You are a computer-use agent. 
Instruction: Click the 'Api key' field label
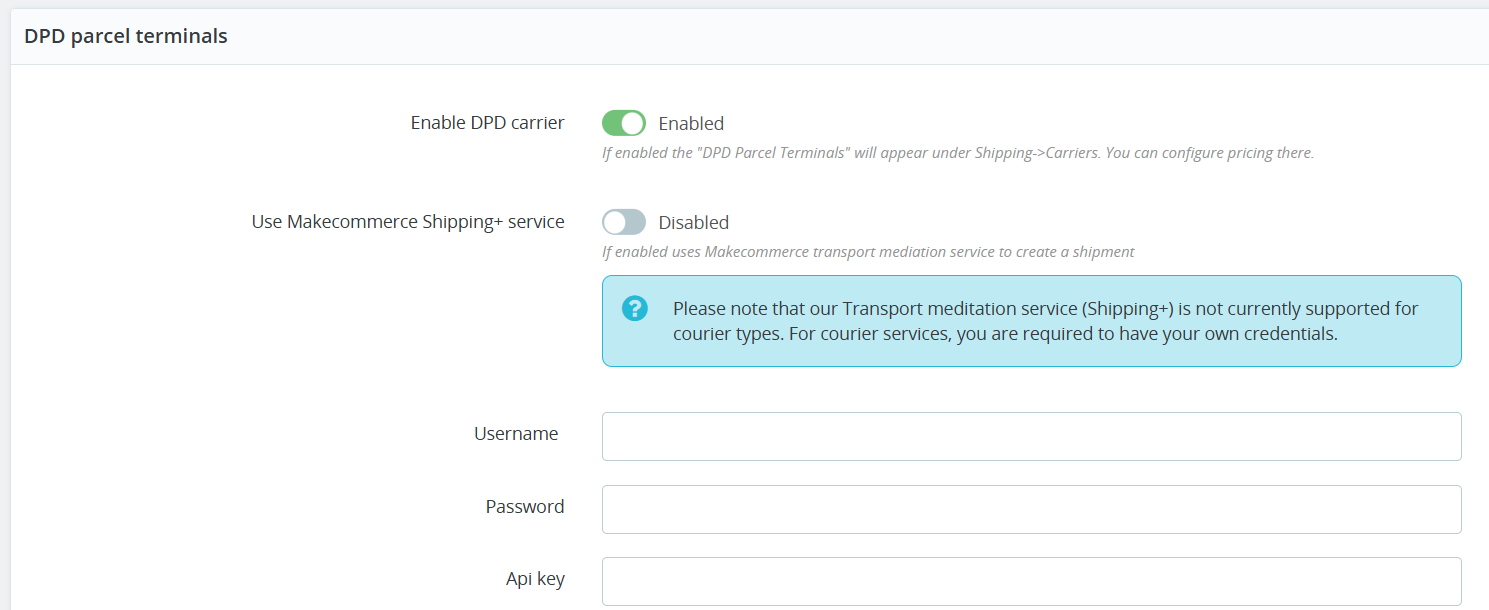coord(535,578)
